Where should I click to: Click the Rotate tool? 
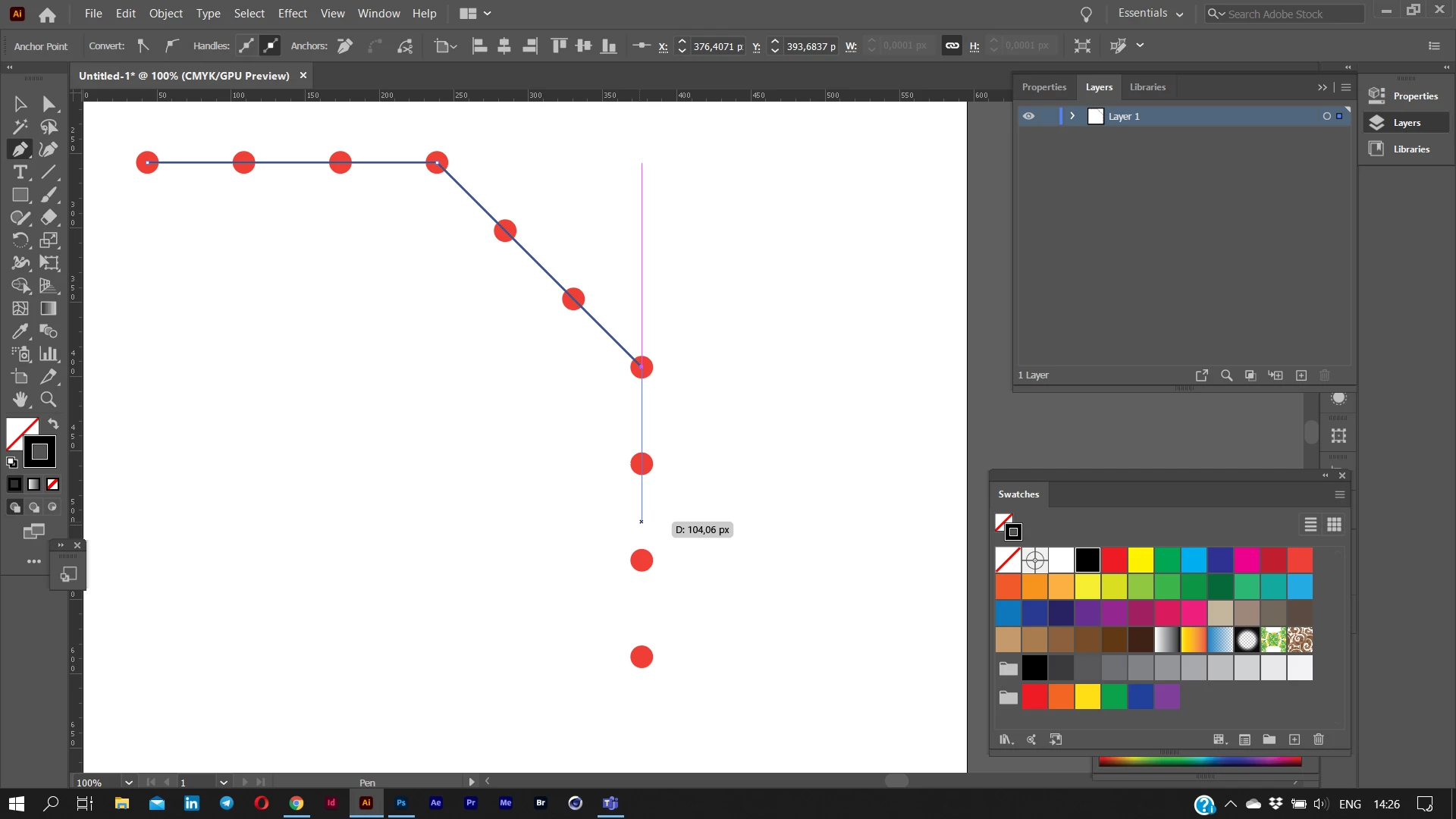pyautogui.click(x=20, y=240)
